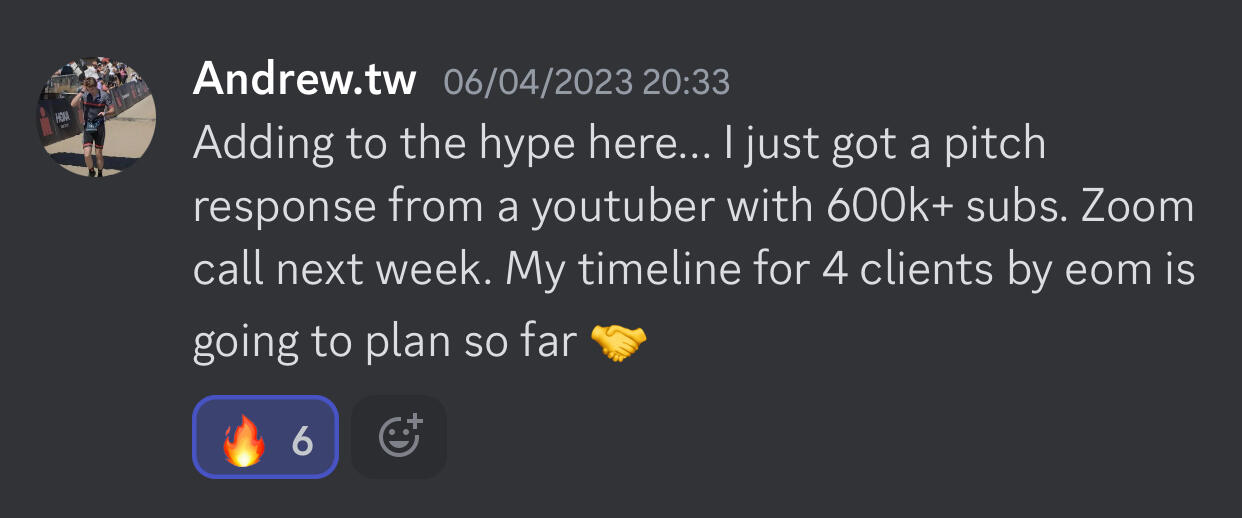This screenshot has width=1242, height=518.
Task: Toggle the fire emoji reaction
Action: pyautogui.click(x=265, y=438)
